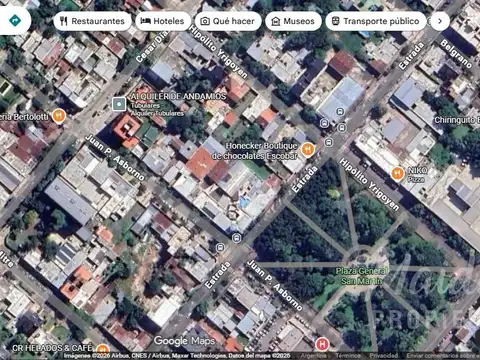Open the Términos link in footer

pos(348,356)
